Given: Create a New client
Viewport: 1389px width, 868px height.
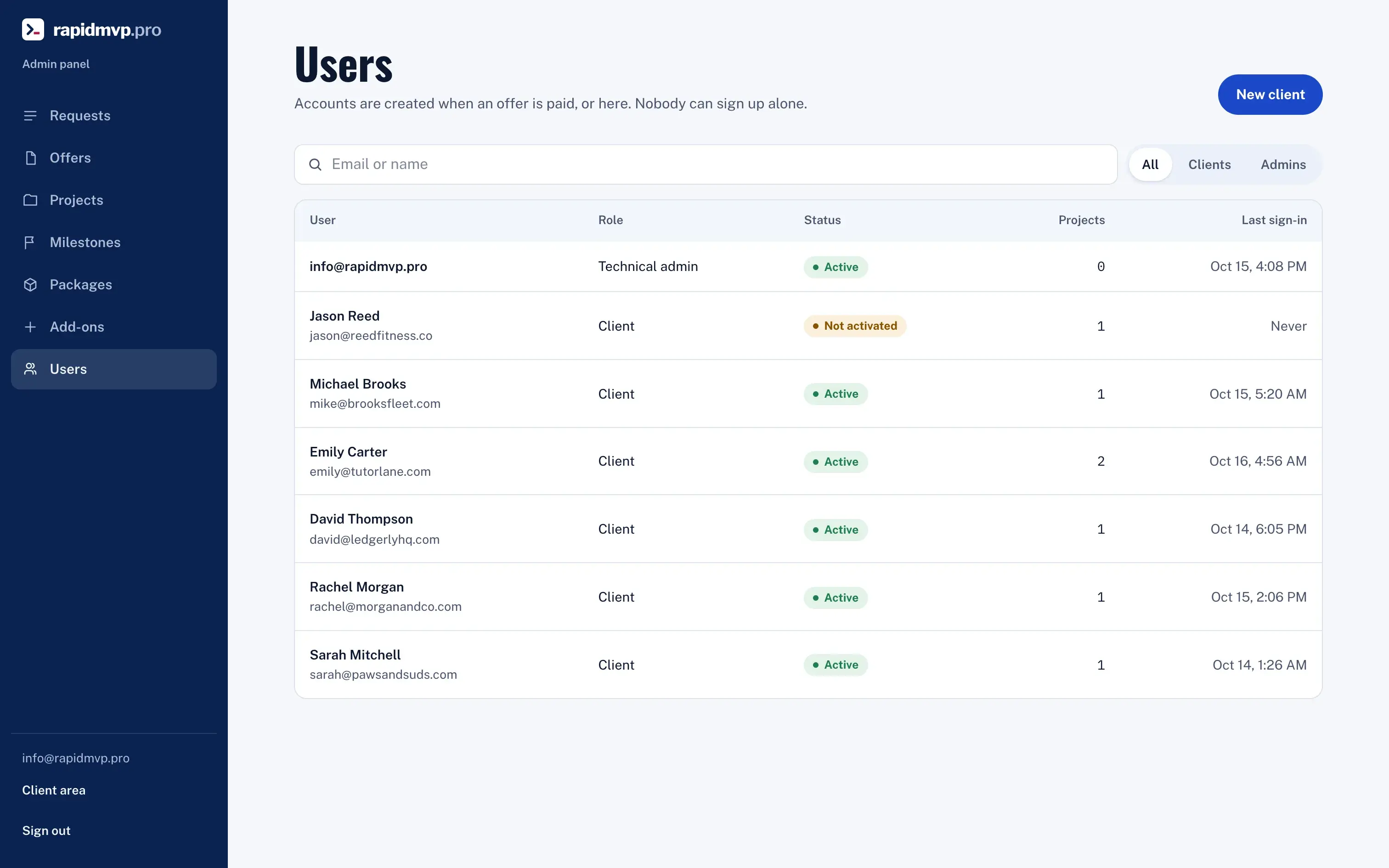Looking at the screenshot, I should 1270,95.
